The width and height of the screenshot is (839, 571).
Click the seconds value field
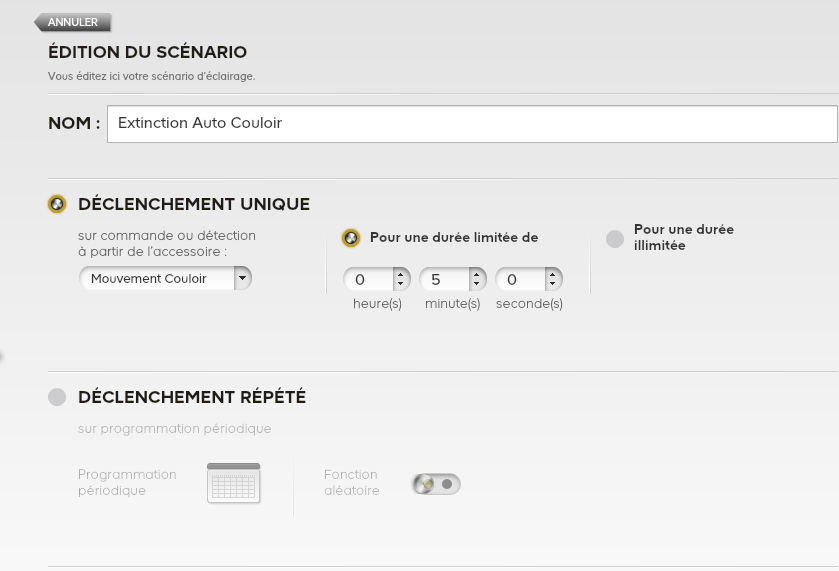click(x=520, y=279)
